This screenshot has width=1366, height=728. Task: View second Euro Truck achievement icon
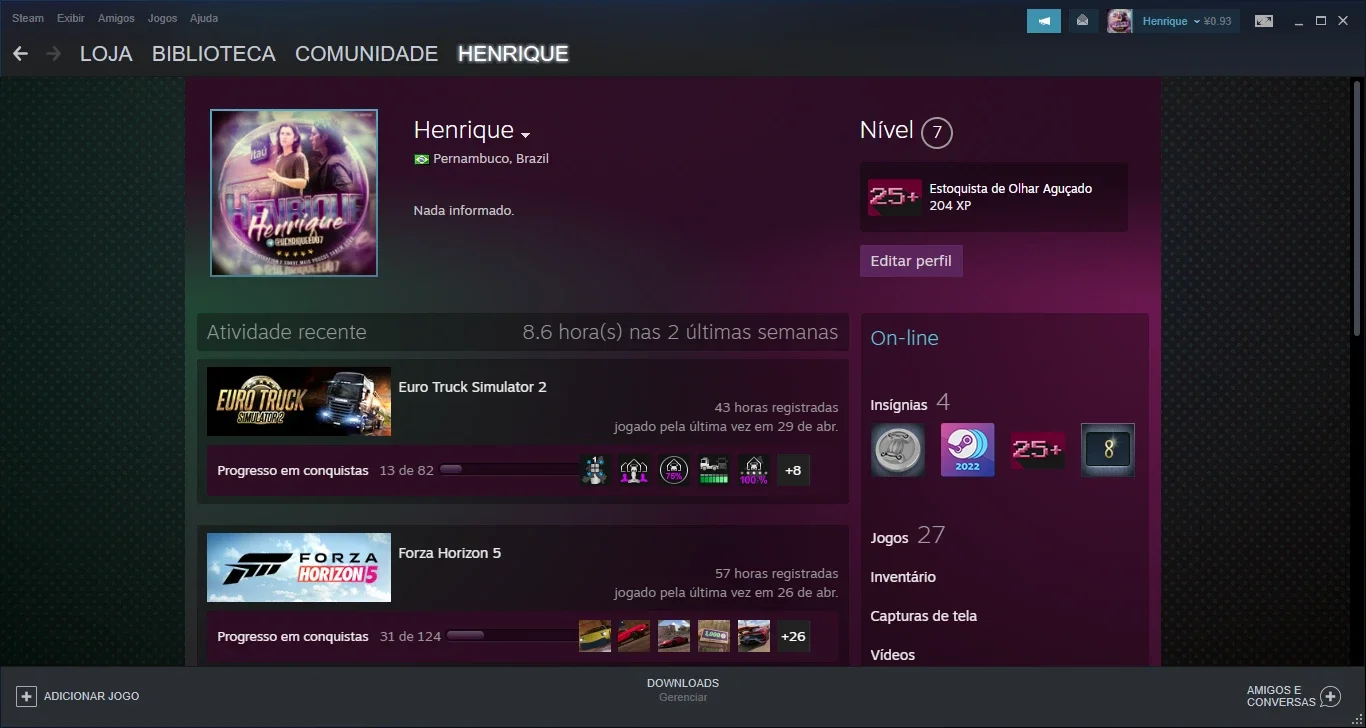[635, 470]
